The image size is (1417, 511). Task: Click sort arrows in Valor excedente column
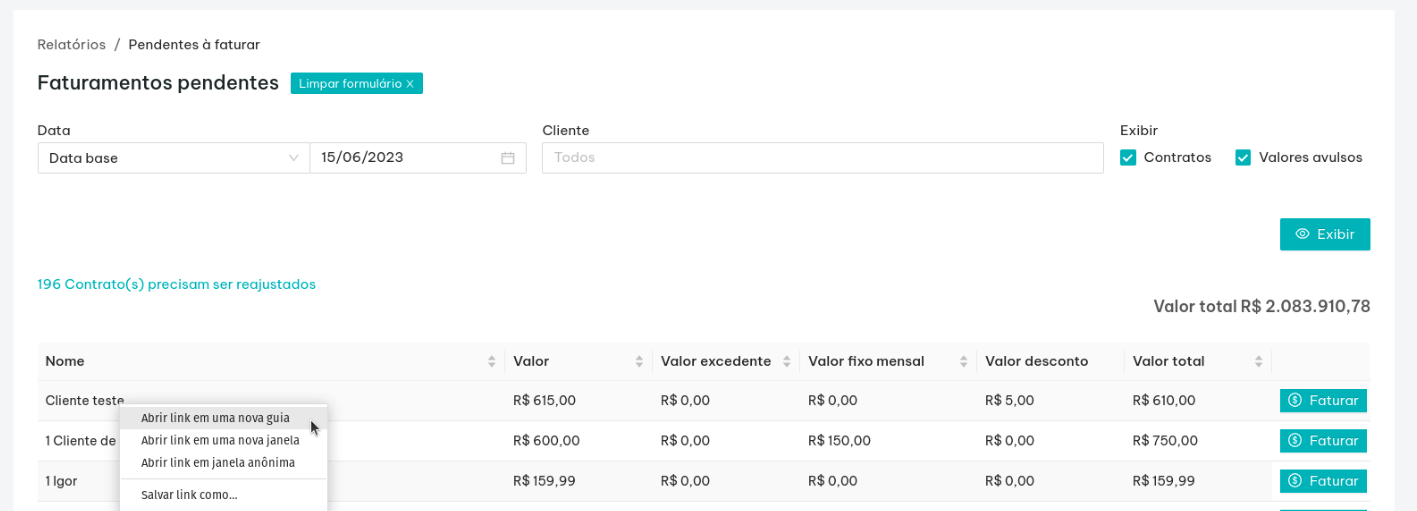786,362
